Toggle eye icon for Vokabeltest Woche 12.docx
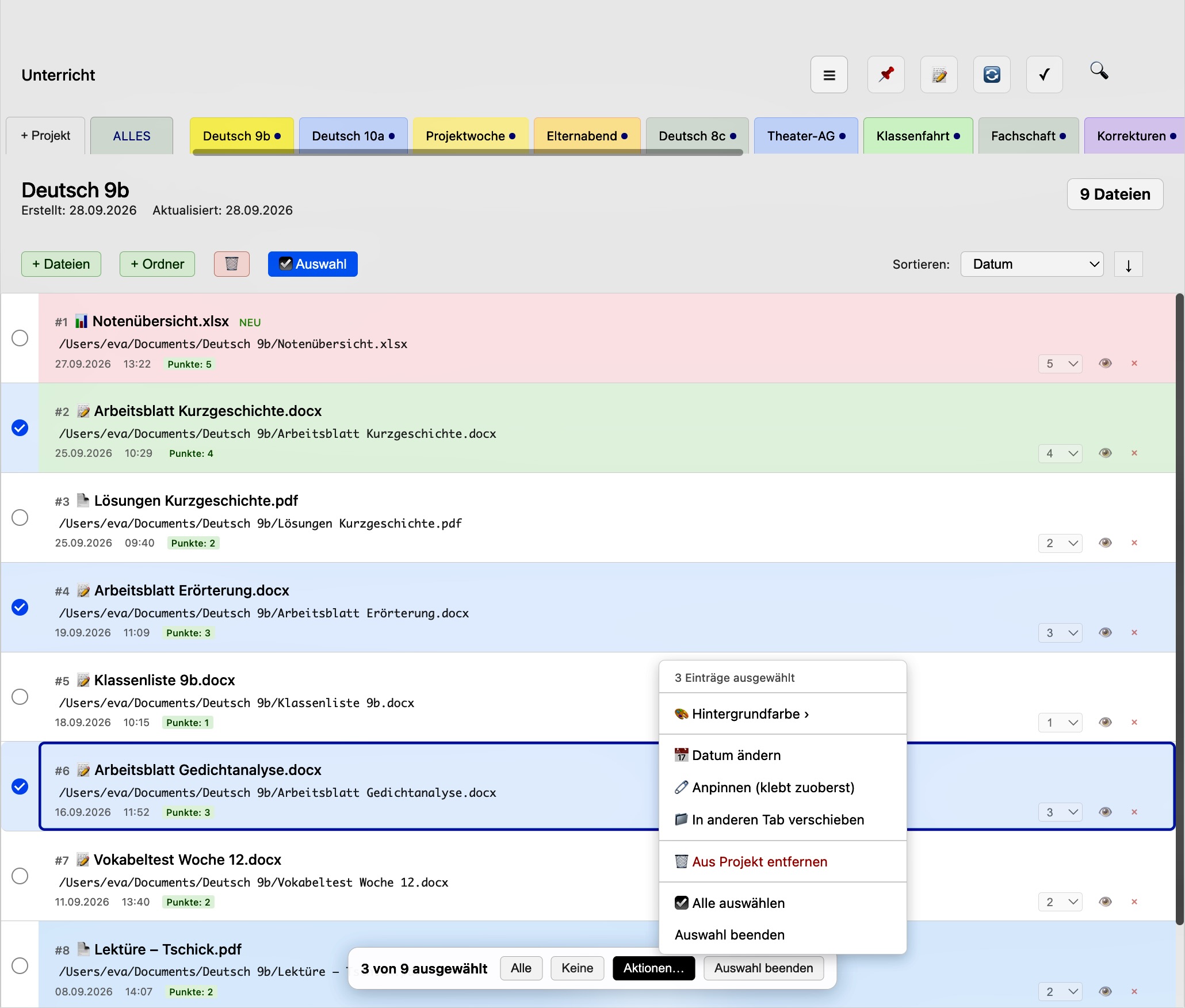Viewport: 1185px width, 1008px height. pos(1105,902)
